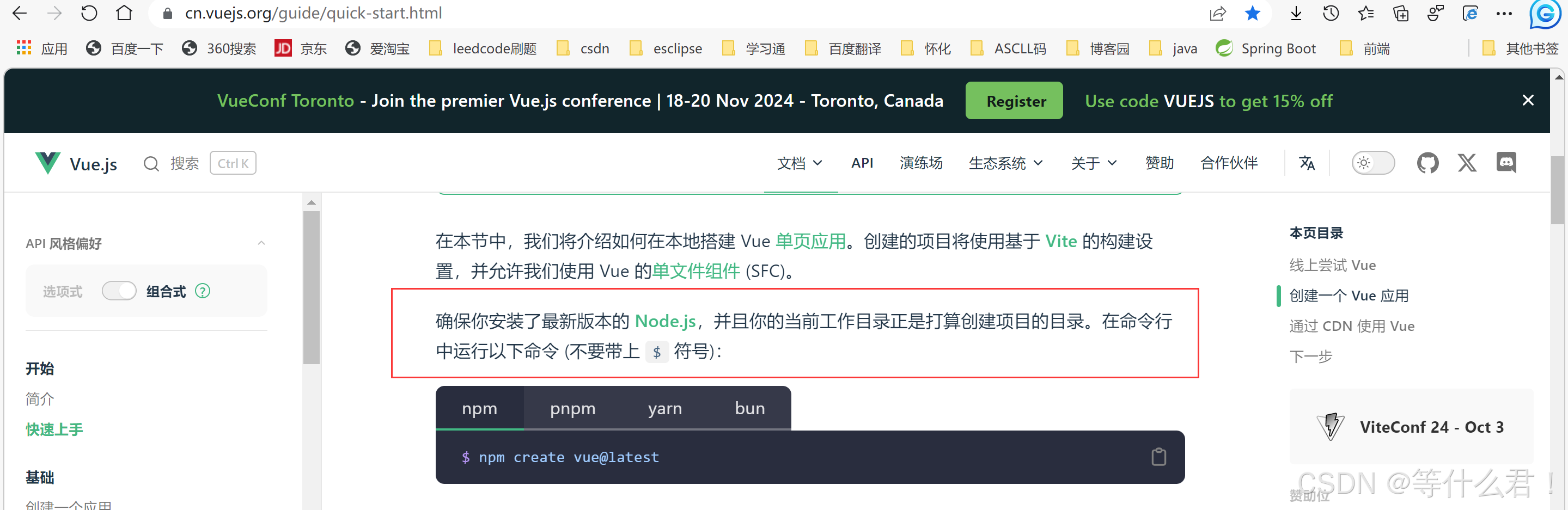Open the 其他书签 folder
This screenshot has width=1568, height=510.
click(x=1520, y=48)
